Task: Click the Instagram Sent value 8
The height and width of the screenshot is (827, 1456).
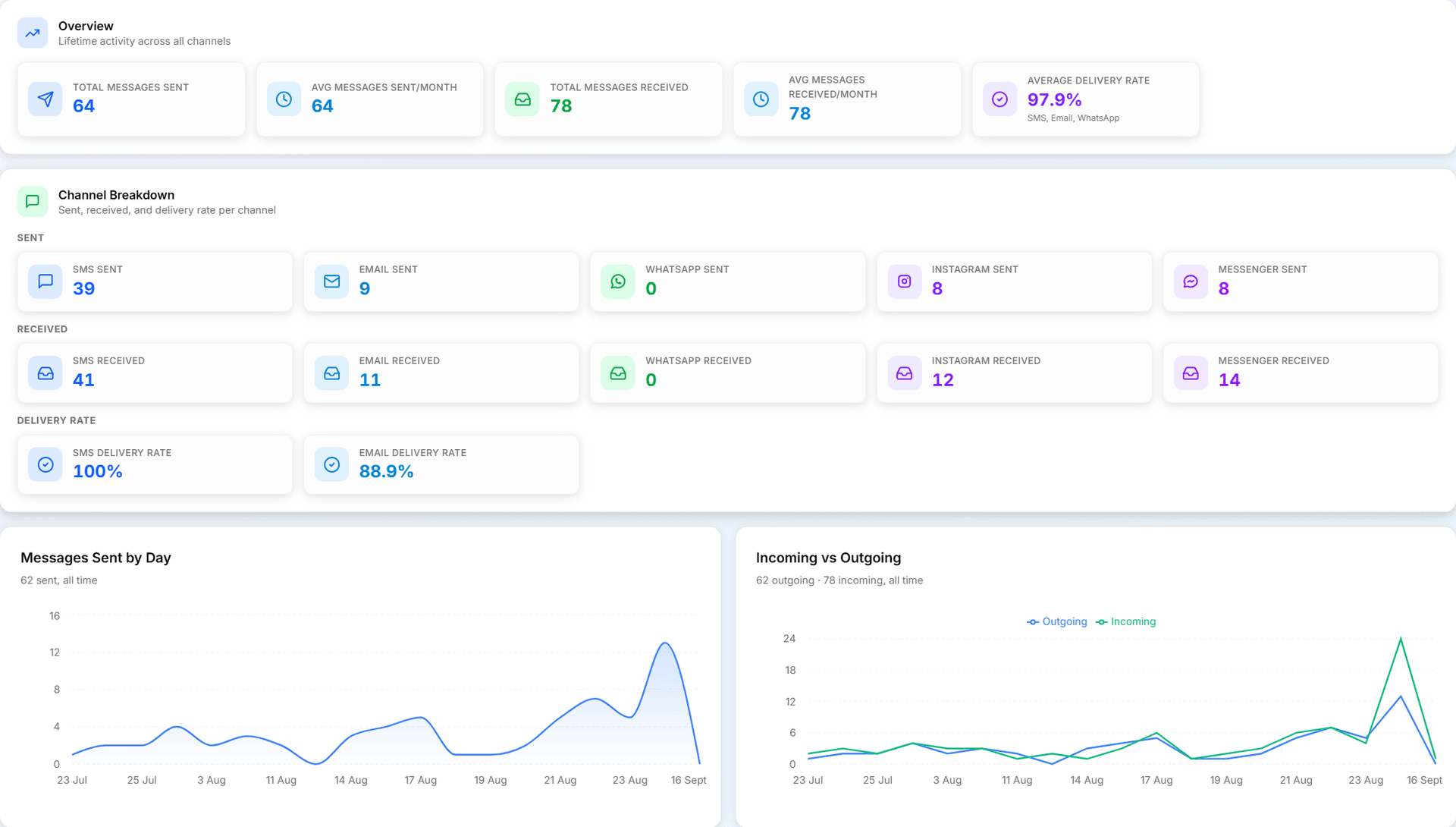Action: 937,288
